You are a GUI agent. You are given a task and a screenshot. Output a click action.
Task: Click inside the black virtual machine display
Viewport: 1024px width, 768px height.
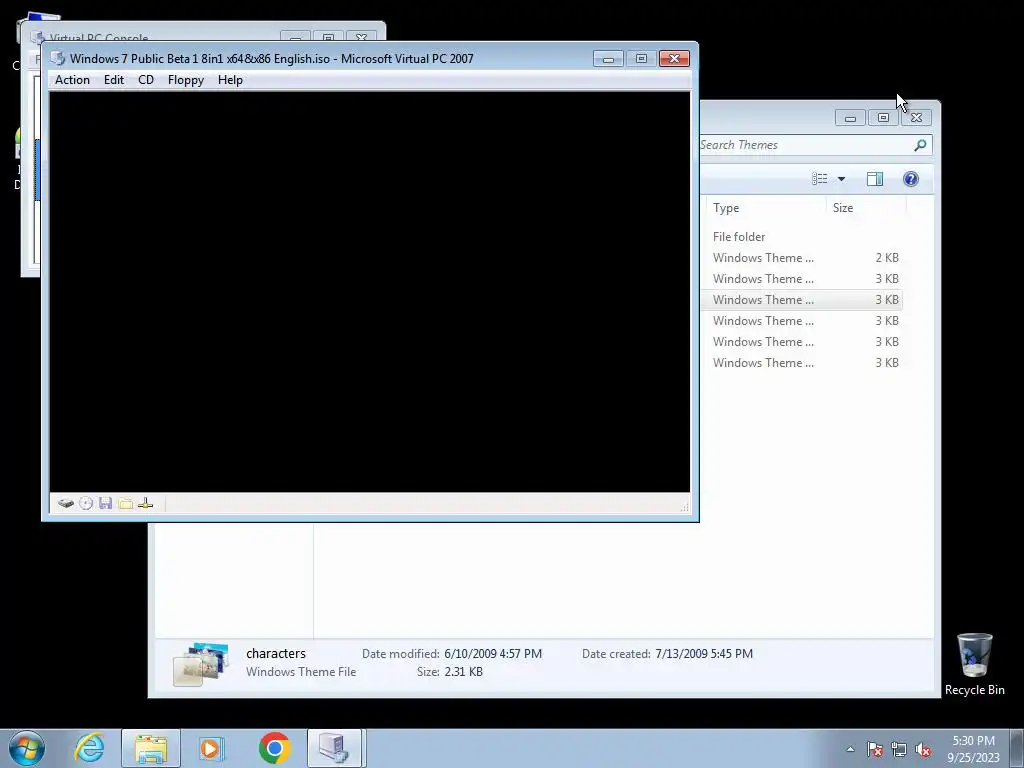point(370,292)
